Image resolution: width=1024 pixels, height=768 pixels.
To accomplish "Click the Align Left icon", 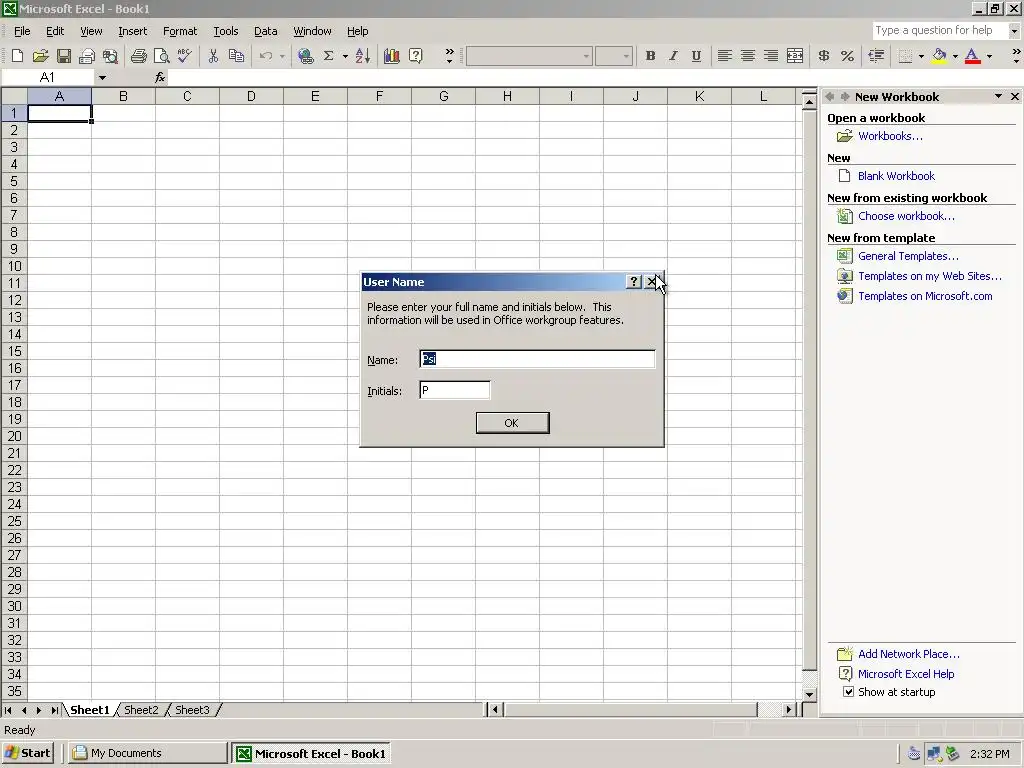I will (x=724, y=56).
